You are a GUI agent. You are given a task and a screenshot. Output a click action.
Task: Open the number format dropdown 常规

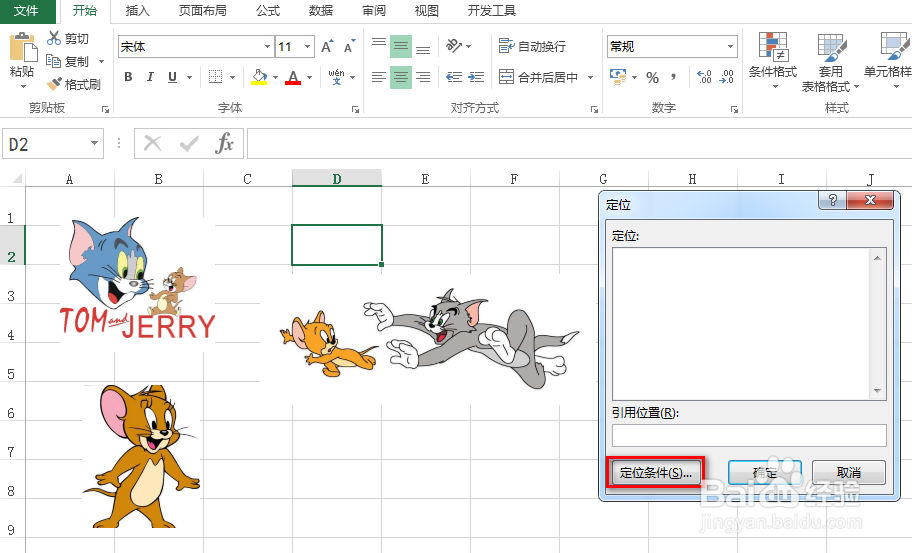click(731, 47)
